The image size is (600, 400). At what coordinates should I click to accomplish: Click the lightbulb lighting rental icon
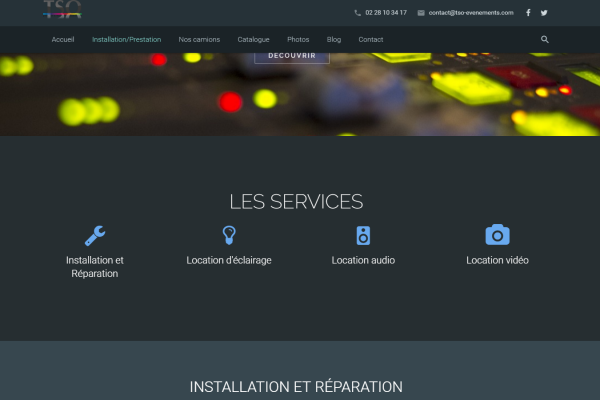pyautogui.click(x=229, y=235)
